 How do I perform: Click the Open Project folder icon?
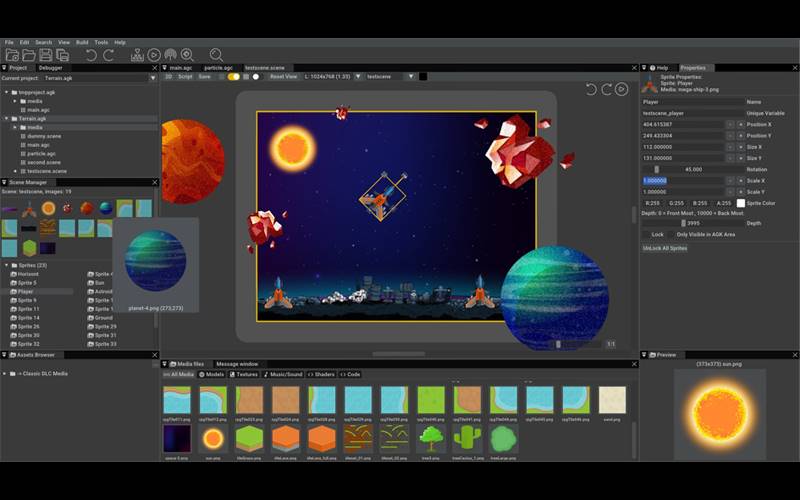pos(27,55)
